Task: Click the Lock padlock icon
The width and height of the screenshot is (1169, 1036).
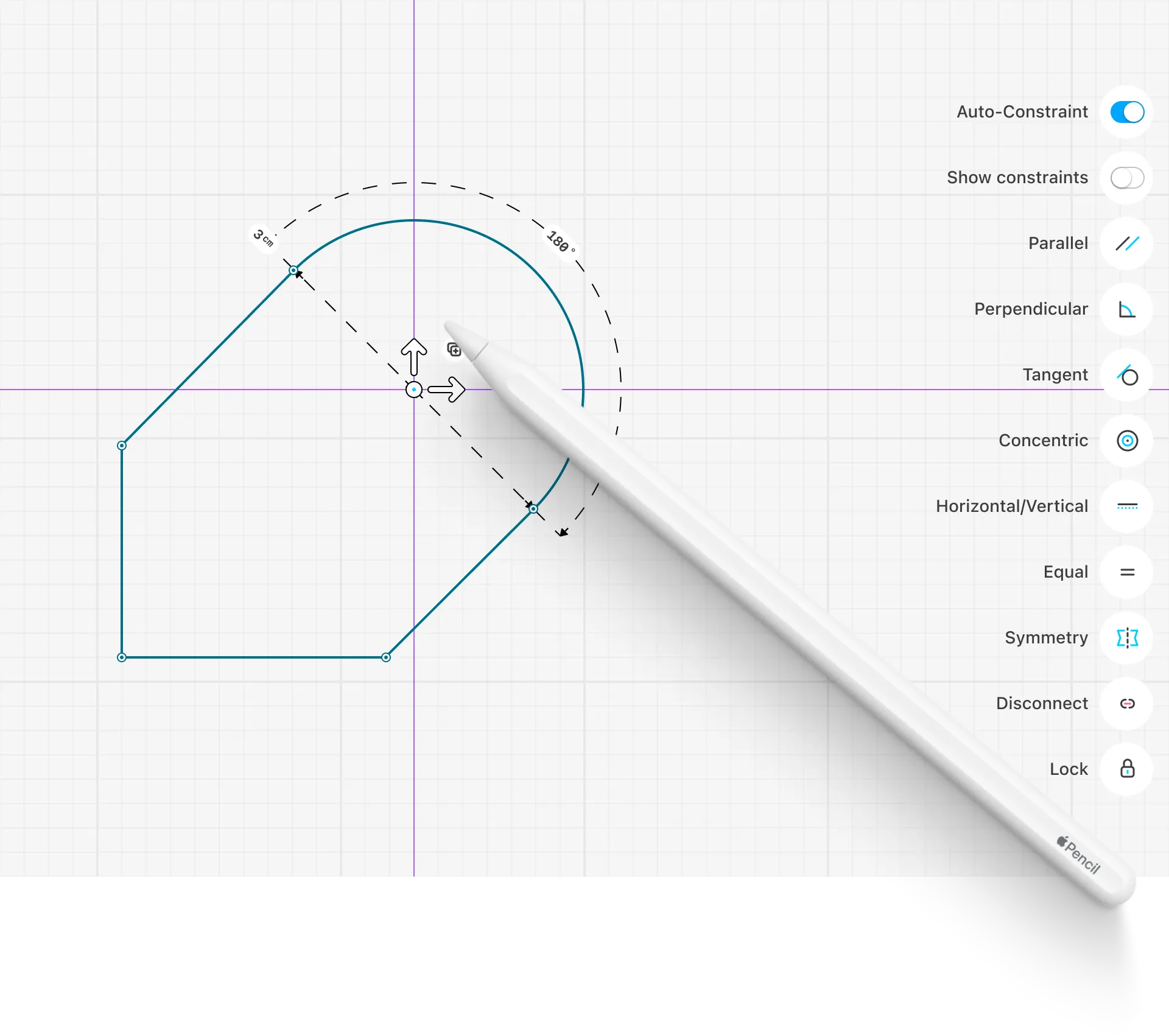Action: coord(1127,769)
